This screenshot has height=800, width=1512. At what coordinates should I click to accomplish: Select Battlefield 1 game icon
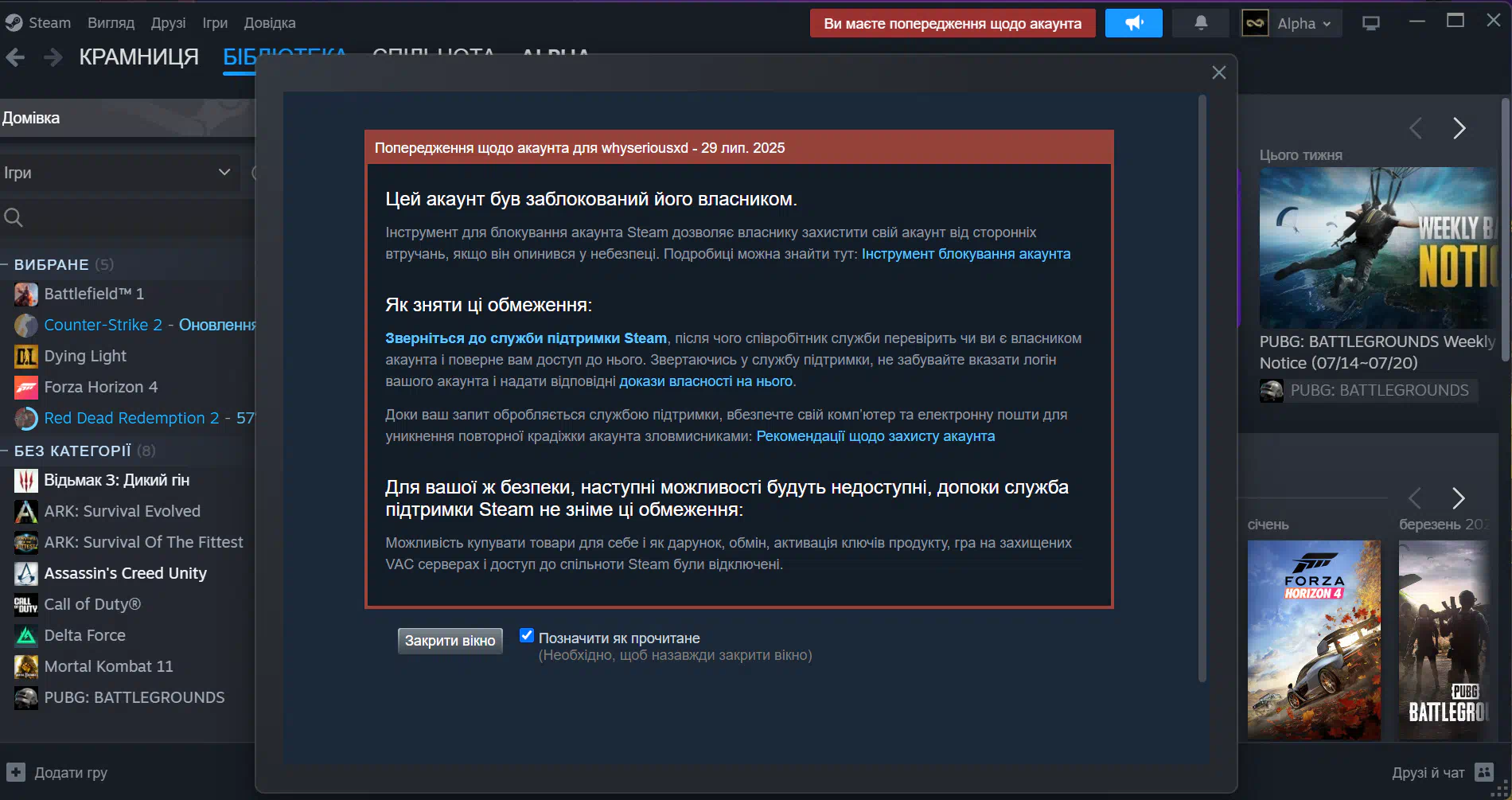tap(26, 295)
